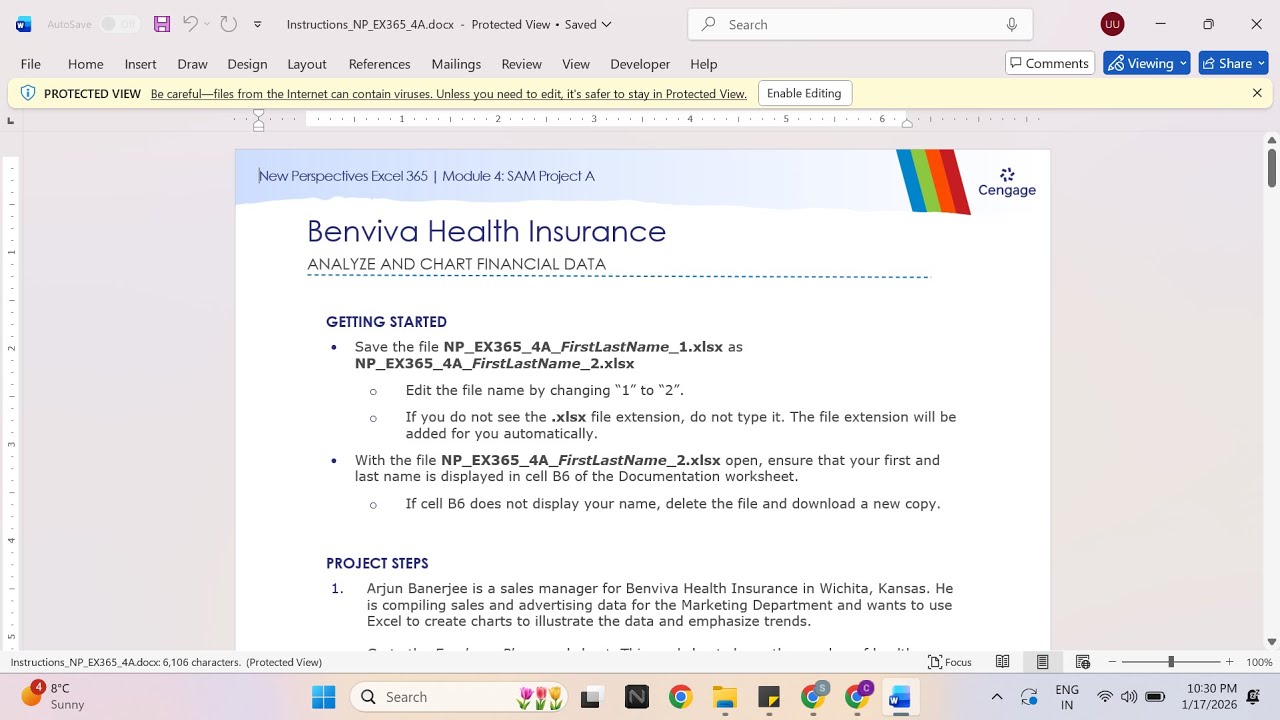Click the 'PROJECT STEPS' heading

377,563
